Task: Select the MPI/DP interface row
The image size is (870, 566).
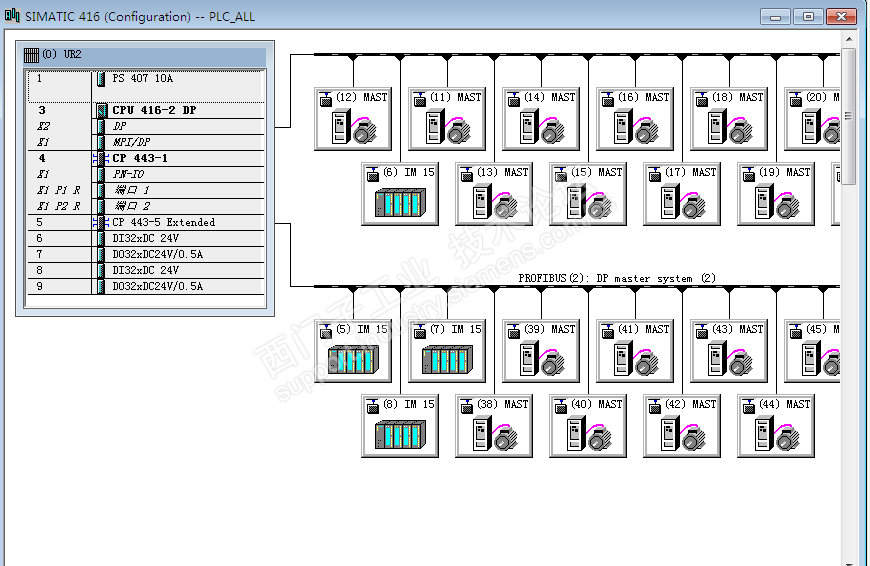Action: click(x=145, y=142)
